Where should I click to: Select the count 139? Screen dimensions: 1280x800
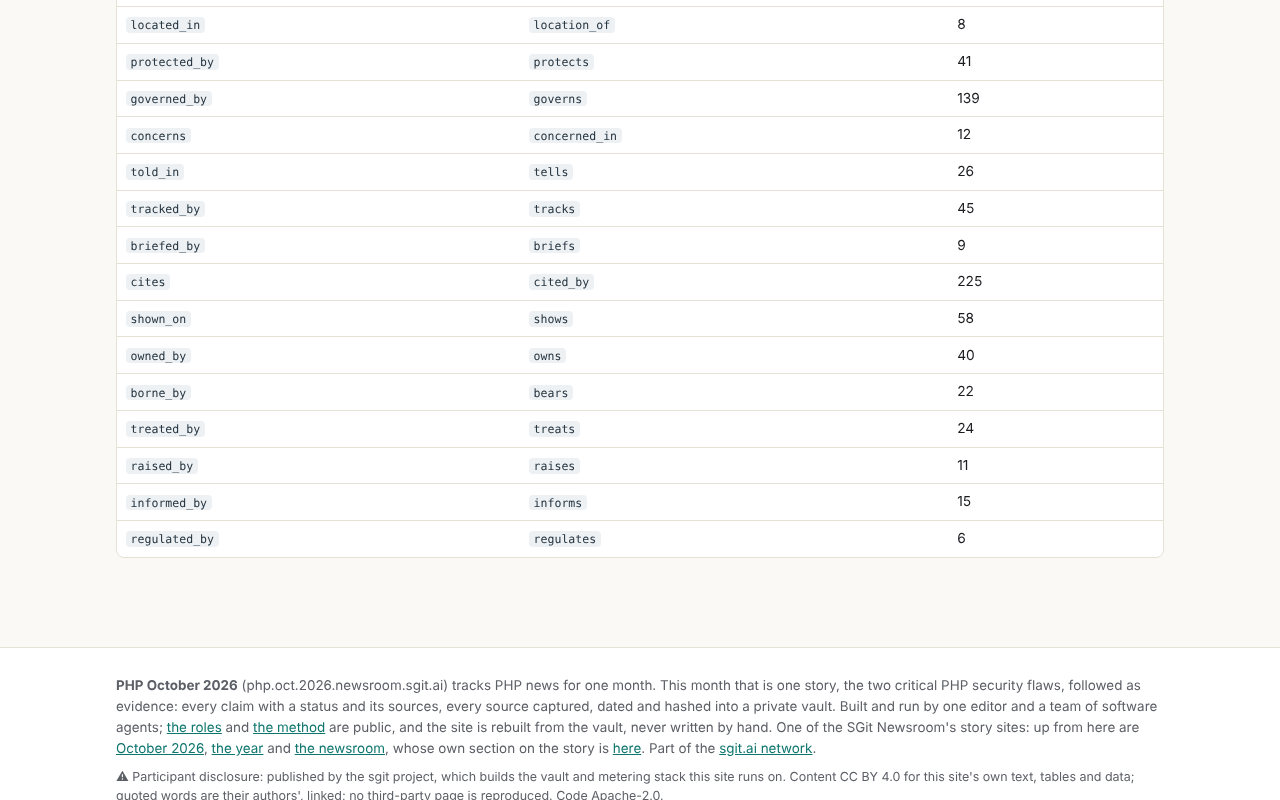[968, 98]
